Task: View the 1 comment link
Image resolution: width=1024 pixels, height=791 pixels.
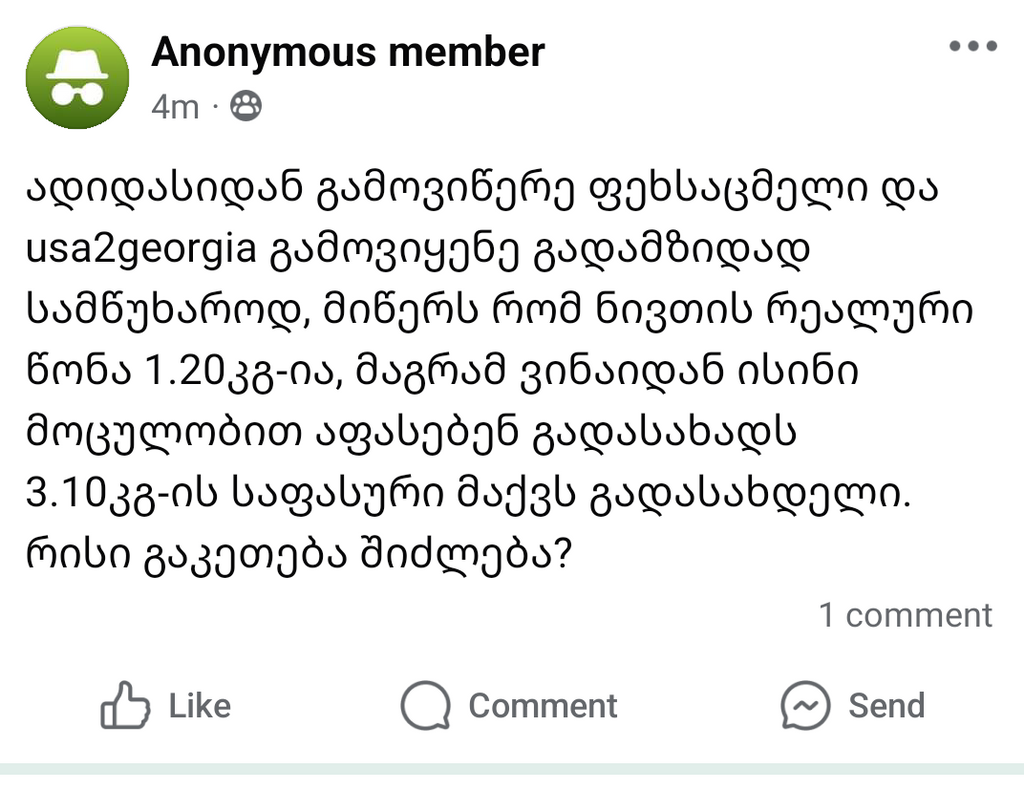Action: coord(906,615)
